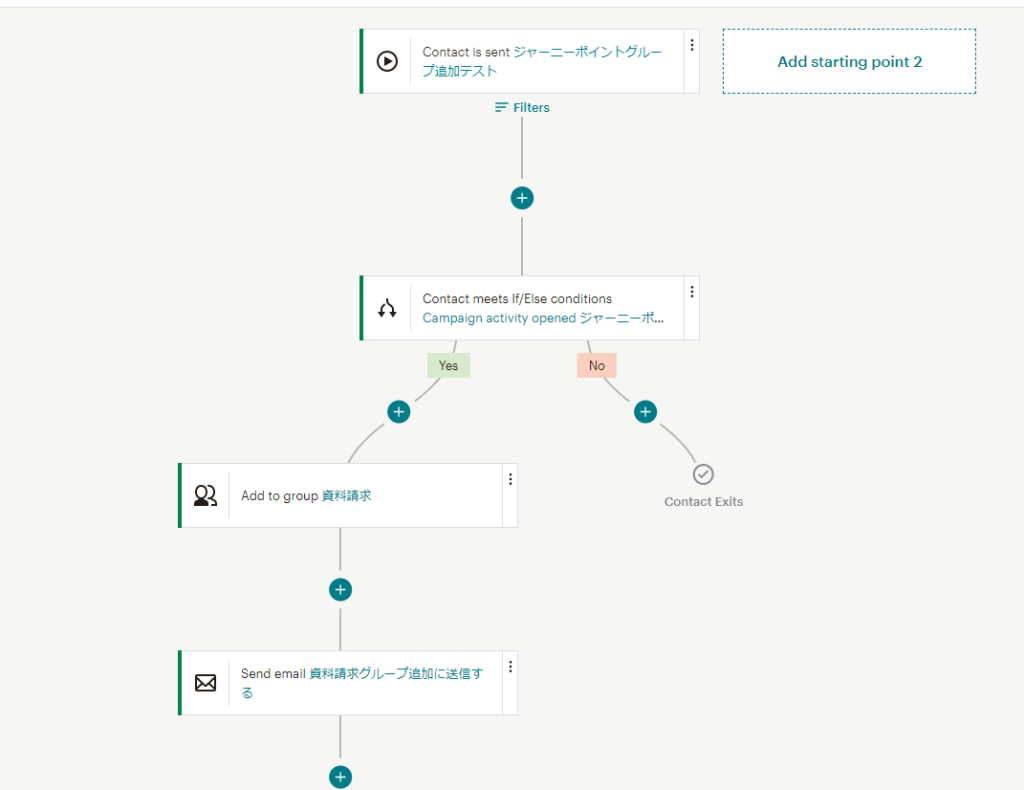Add step below Send email card
This screenshot has height=790, width=1024.
(x=341, y=776)
